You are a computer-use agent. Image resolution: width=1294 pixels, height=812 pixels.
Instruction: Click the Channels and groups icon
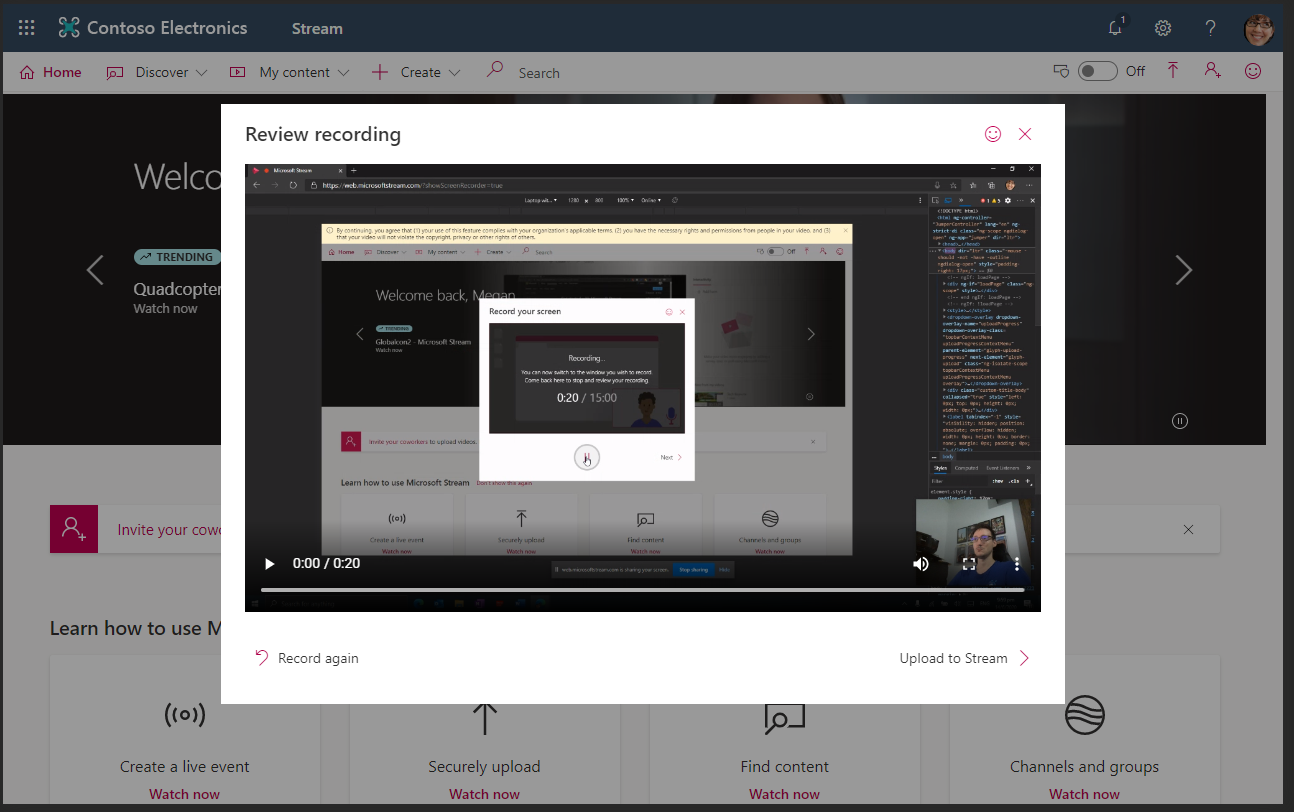(1084, 715)
